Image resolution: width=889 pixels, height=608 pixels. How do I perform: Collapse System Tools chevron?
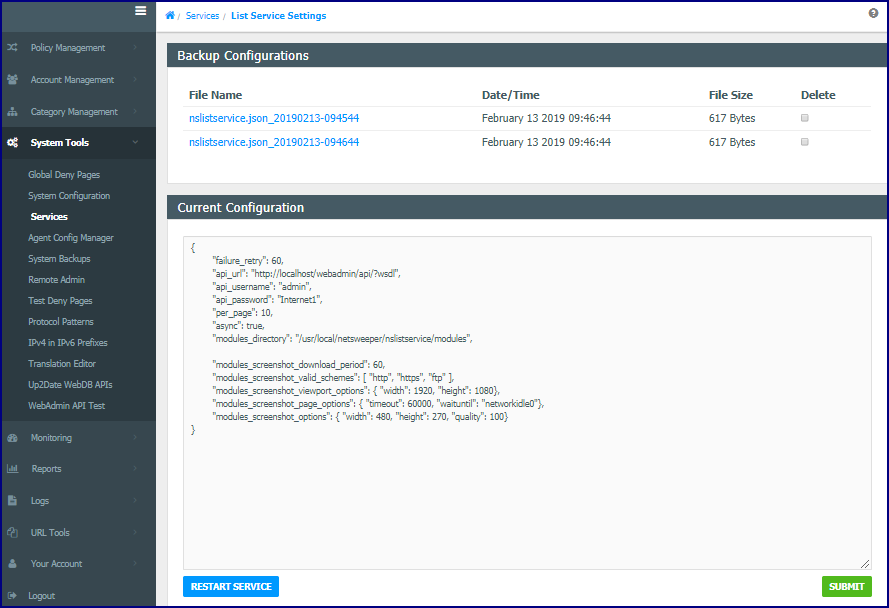coord(135,142)
